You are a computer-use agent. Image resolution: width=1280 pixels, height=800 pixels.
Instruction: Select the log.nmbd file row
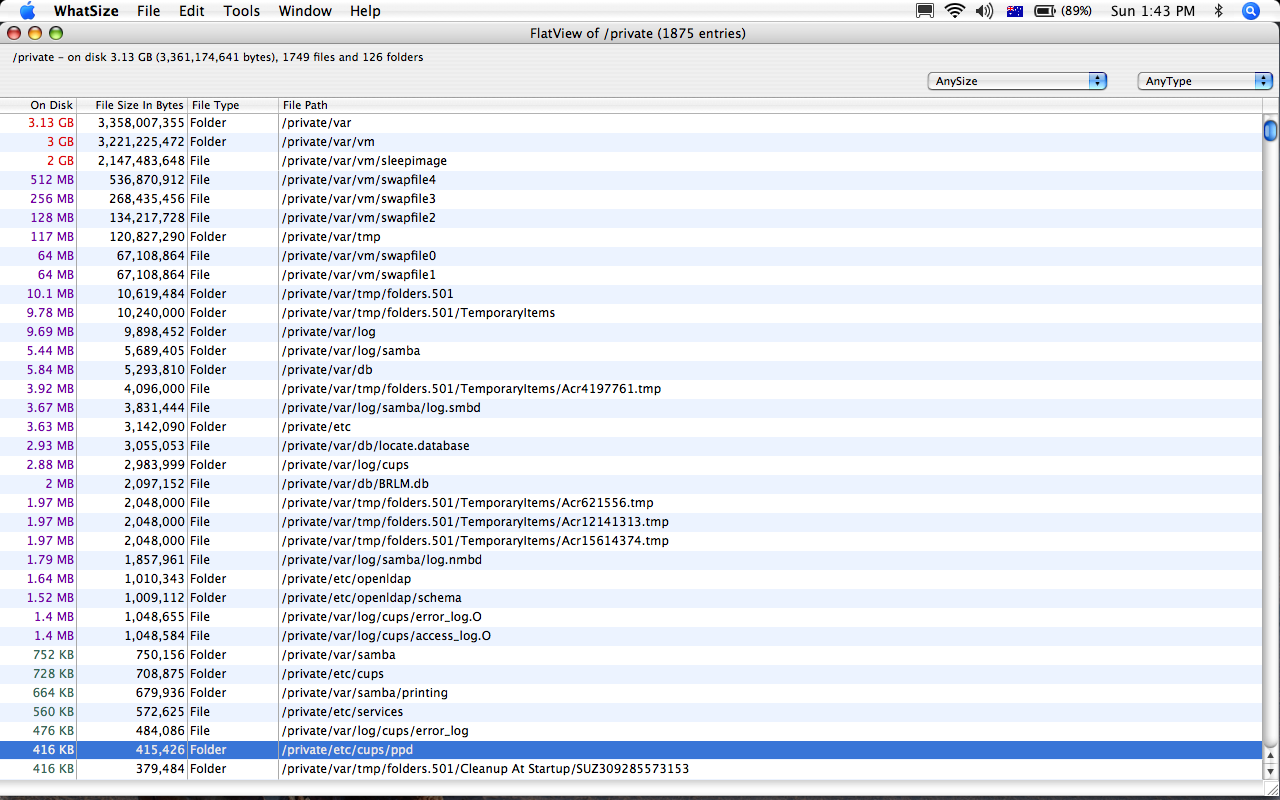(x=631, y=560)
